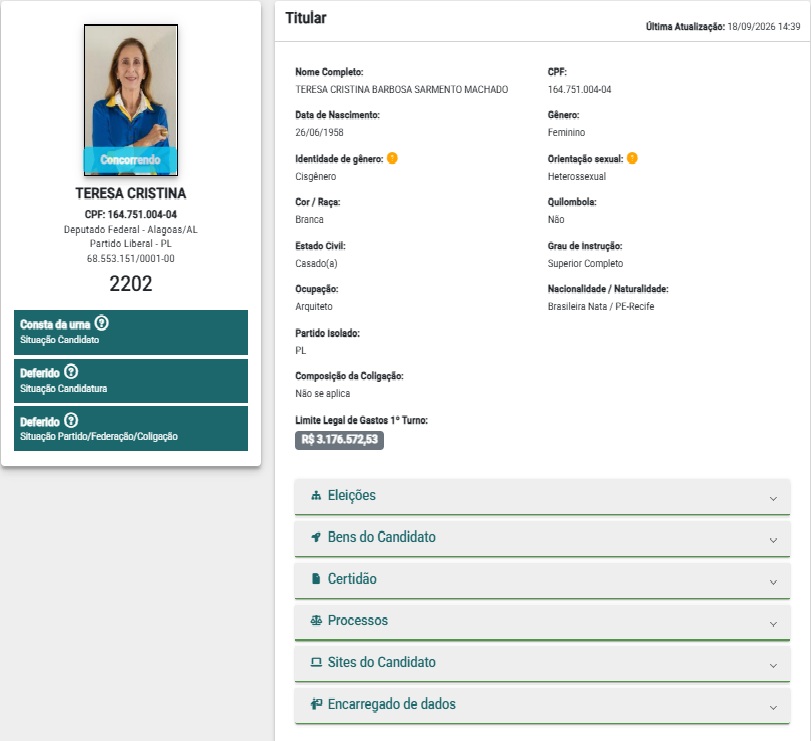This screenshot has width=811, height=741.
Task: Expand Eleições section with chevron
Action: coord(773,499)
